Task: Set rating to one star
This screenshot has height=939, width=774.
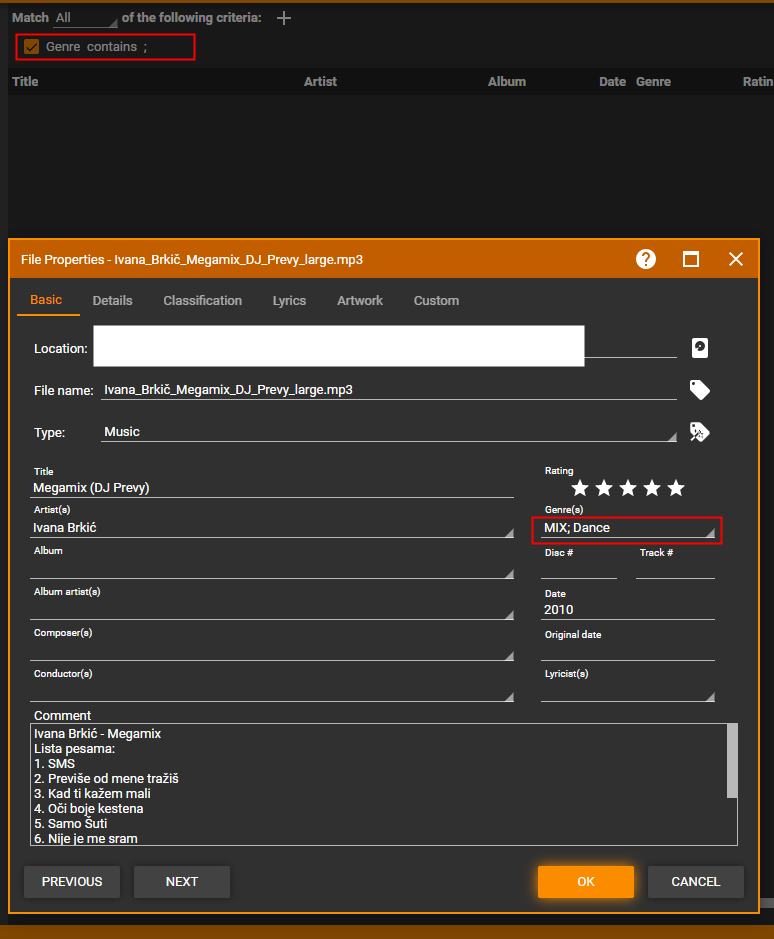Action: pos(580,488)
